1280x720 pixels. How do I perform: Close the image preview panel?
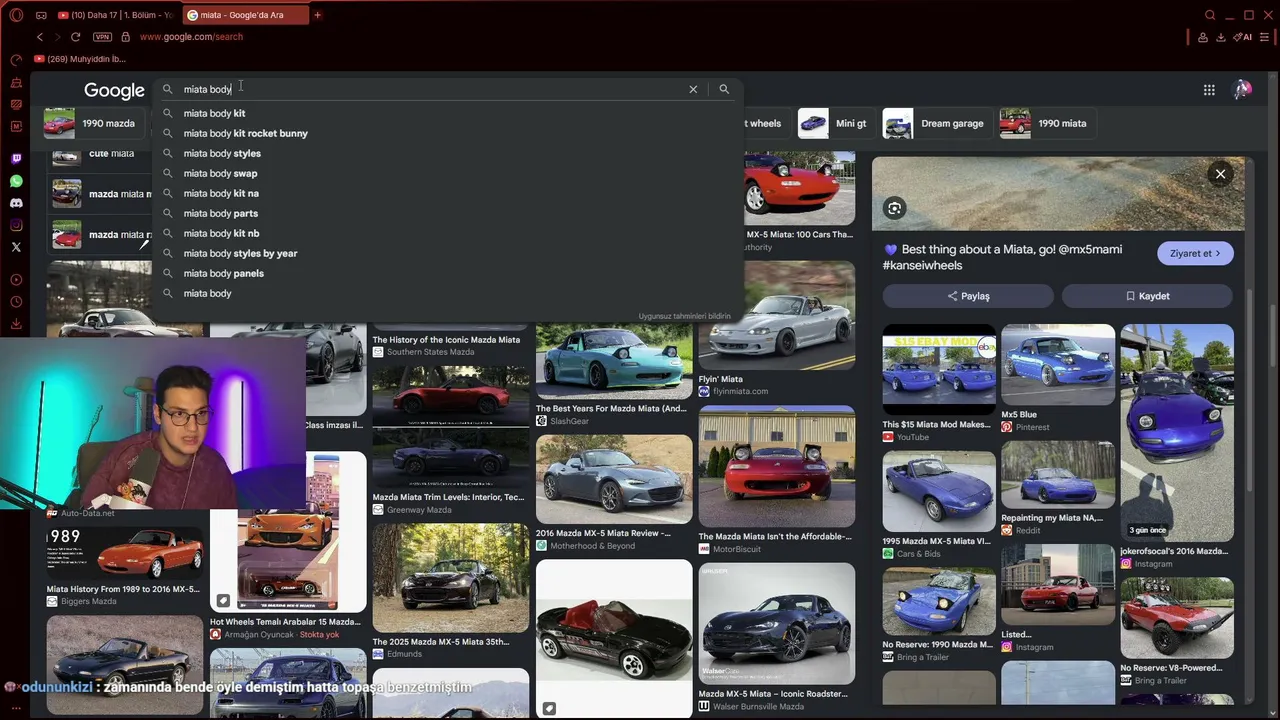[x=1220, y=174]
